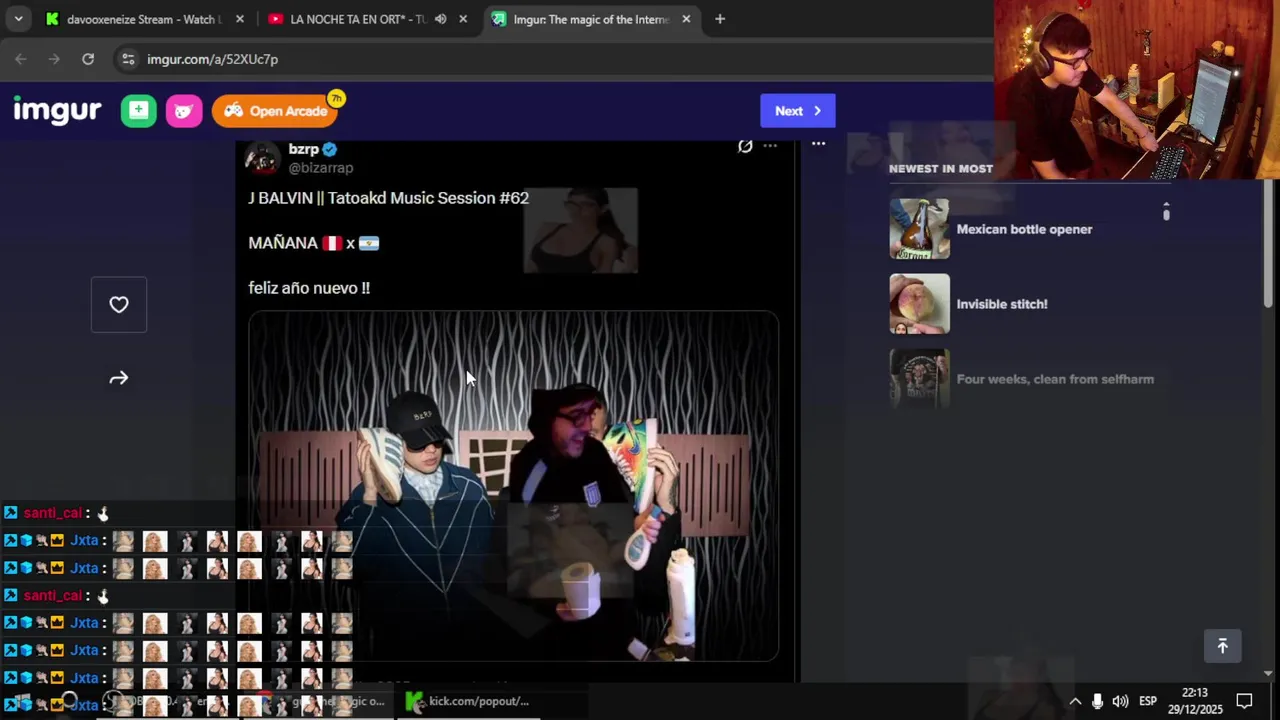Click the green New Post plus icon

(139, 111)
